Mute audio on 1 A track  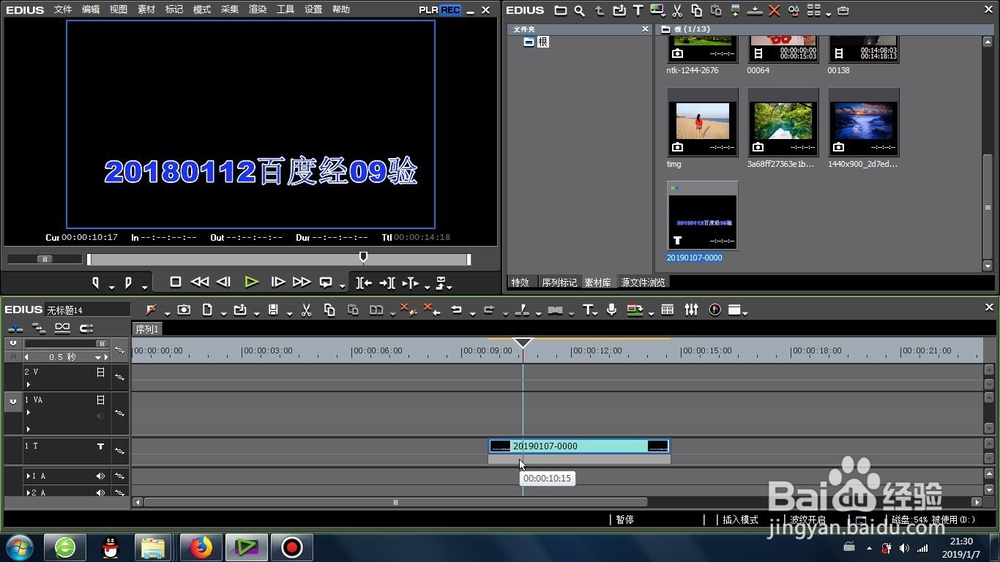point(100,476)
